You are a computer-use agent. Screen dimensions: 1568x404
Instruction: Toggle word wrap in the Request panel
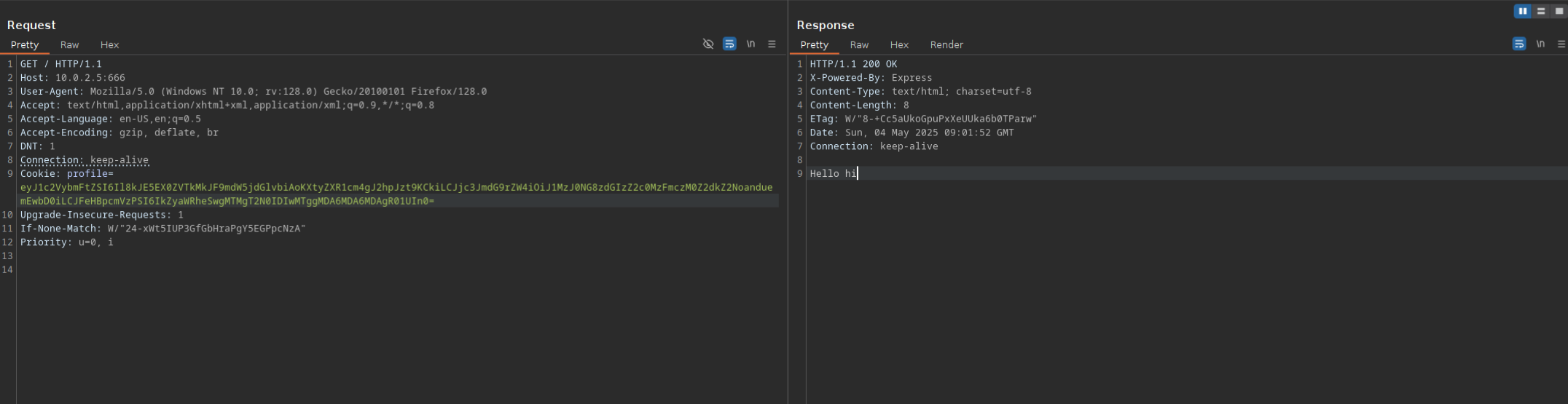click(729, 44)
